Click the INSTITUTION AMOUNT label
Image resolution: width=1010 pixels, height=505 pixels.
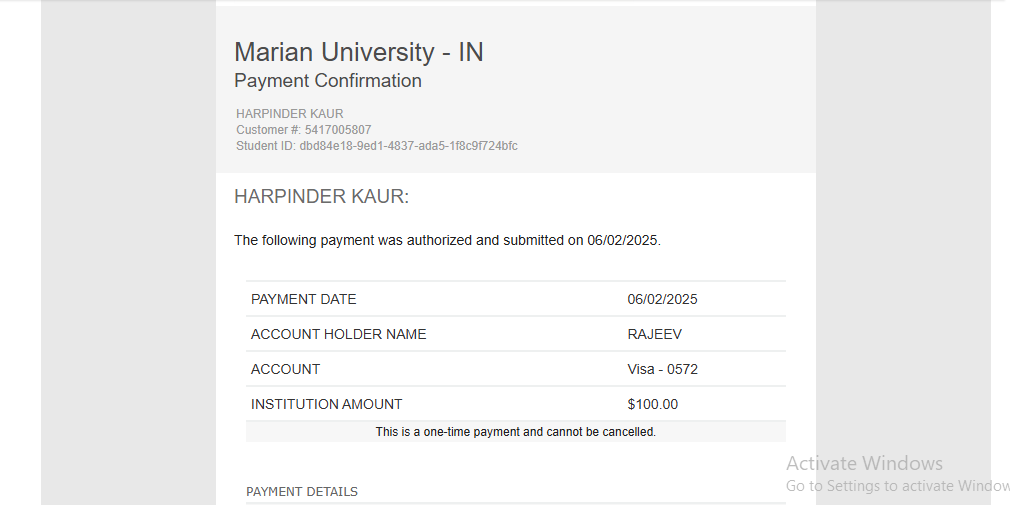[327, 405]
